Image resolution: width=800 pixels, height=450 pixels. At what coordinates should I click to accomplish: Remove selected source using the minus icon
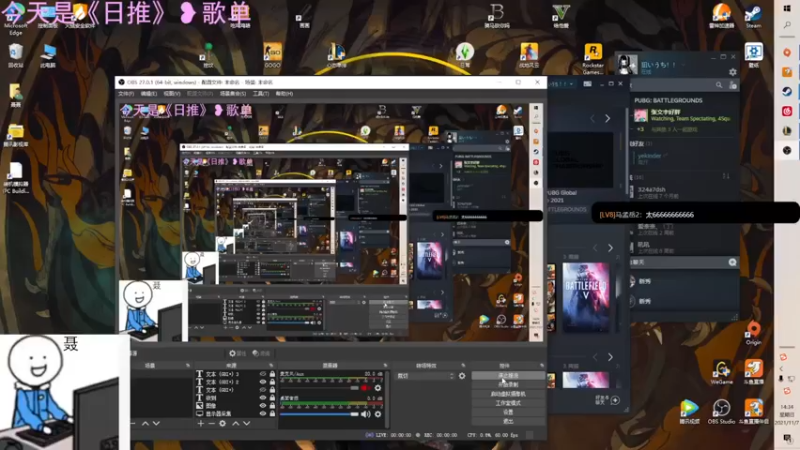[211, 423]
